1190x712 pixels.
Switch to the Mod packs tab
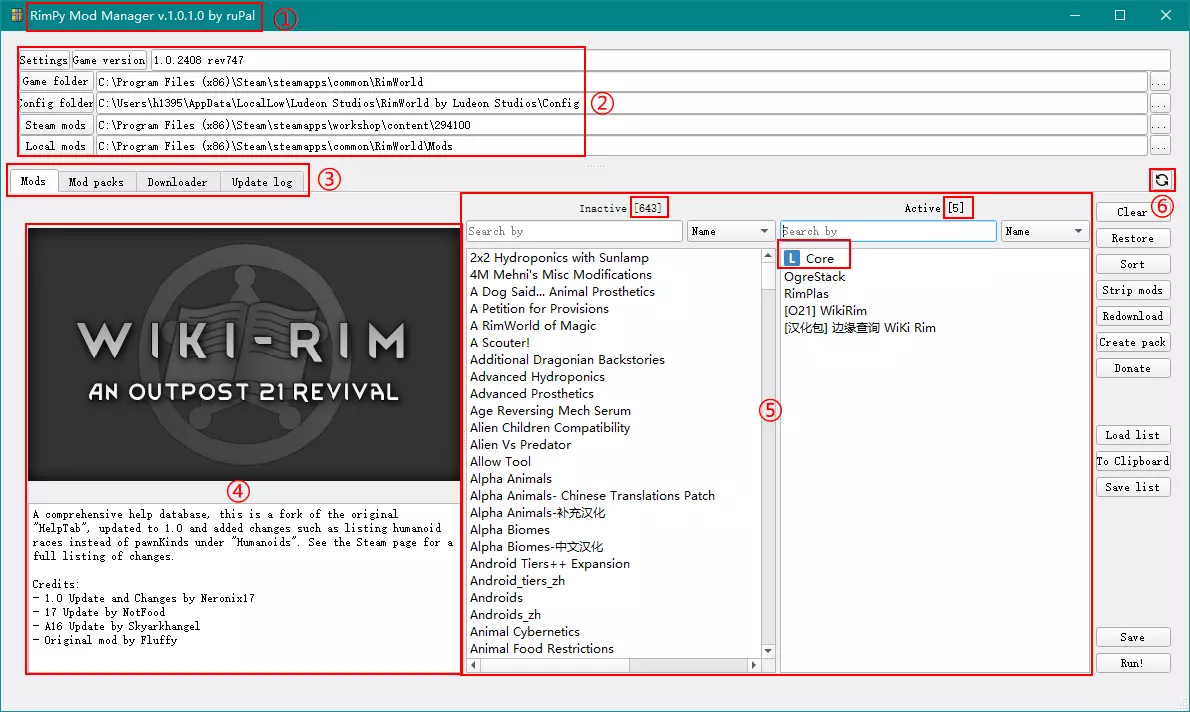[x=96, y=182]
